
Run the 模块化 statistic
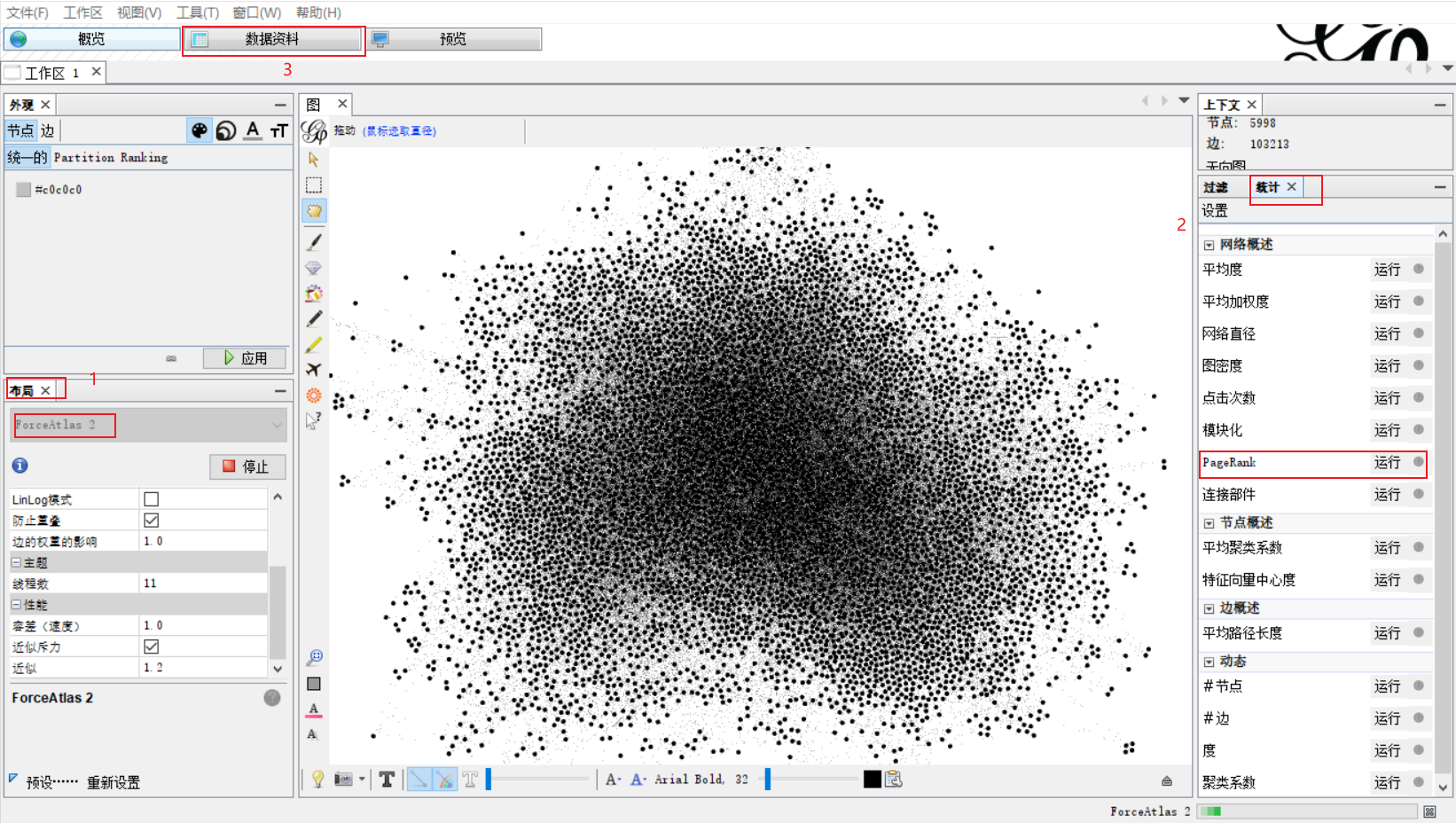[1388, 430]
